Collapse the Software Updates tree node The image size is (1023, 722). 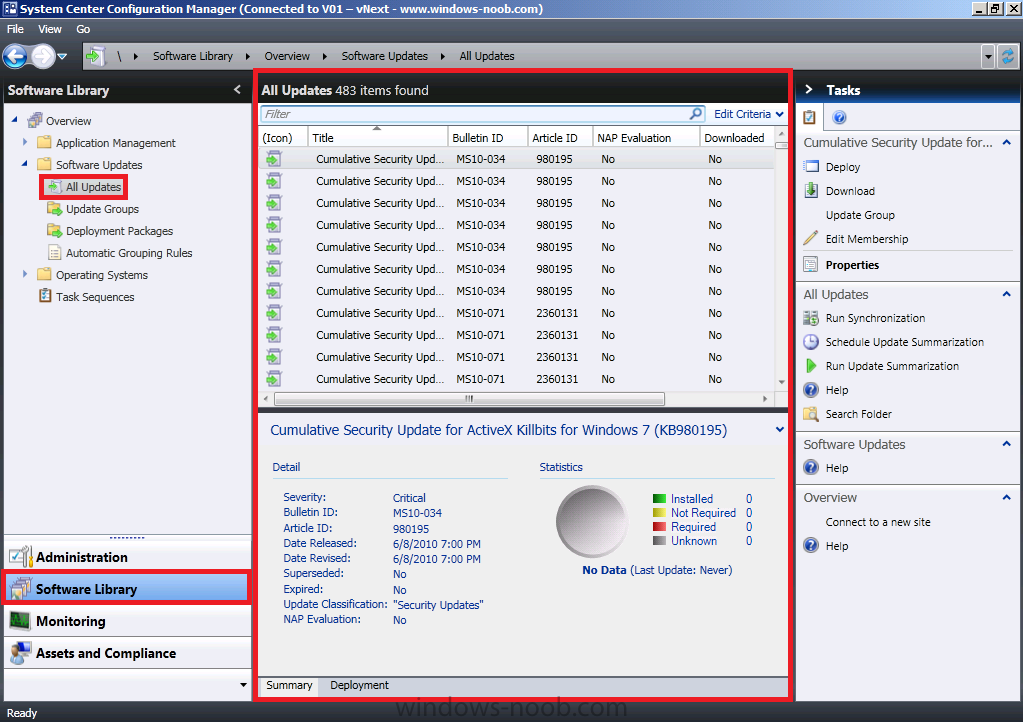tap(25, 164)
